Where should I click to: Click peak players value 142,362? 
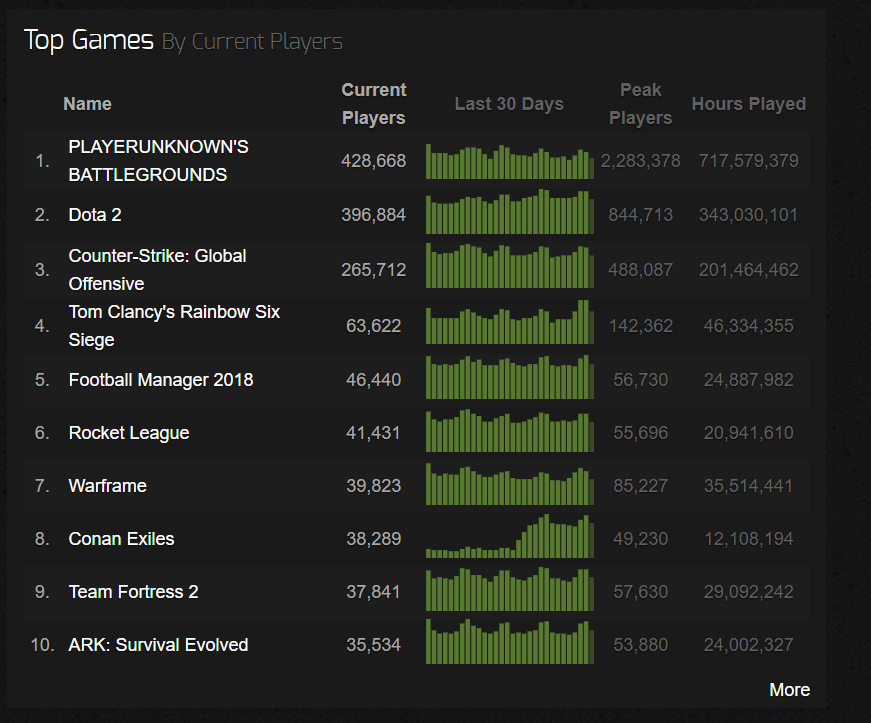640,326
